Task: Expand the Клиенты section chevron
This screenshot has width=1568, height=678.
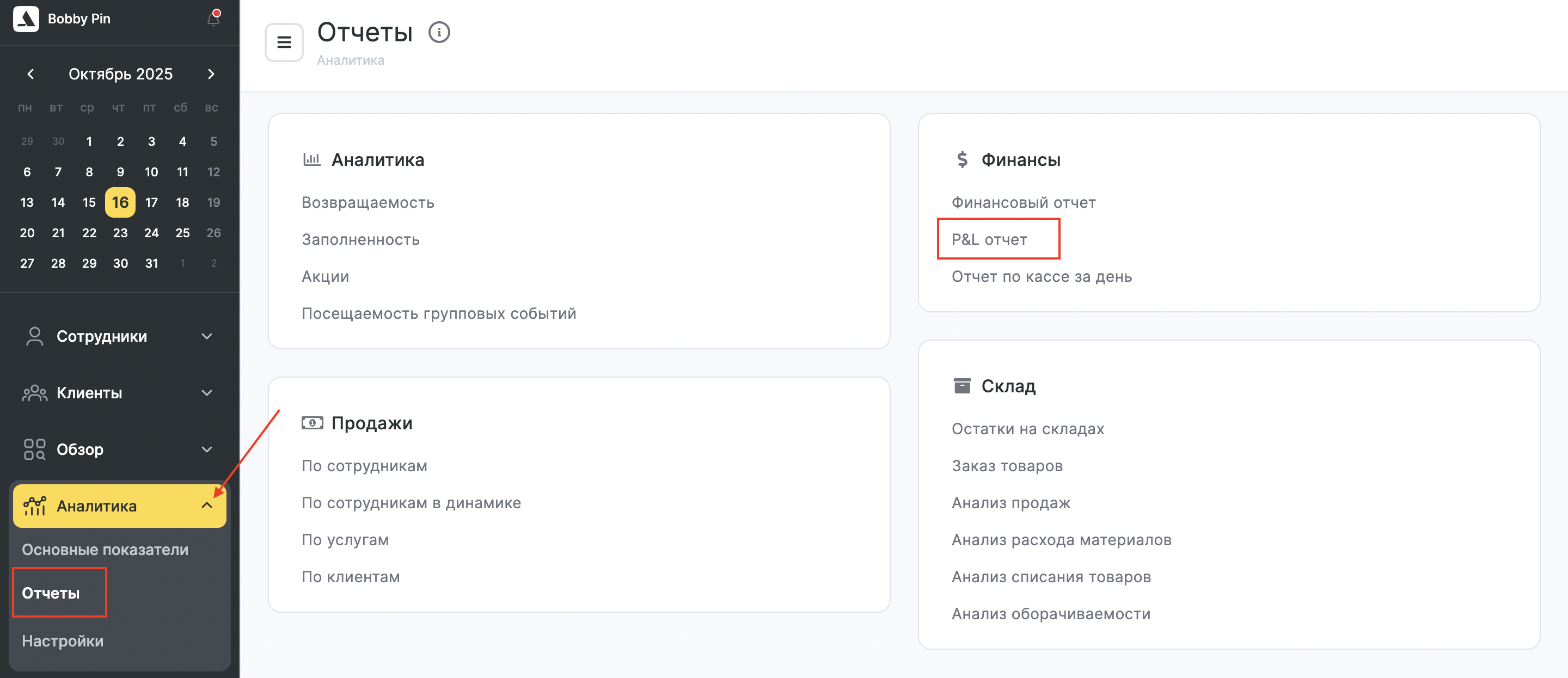Action: pos(207,393)
